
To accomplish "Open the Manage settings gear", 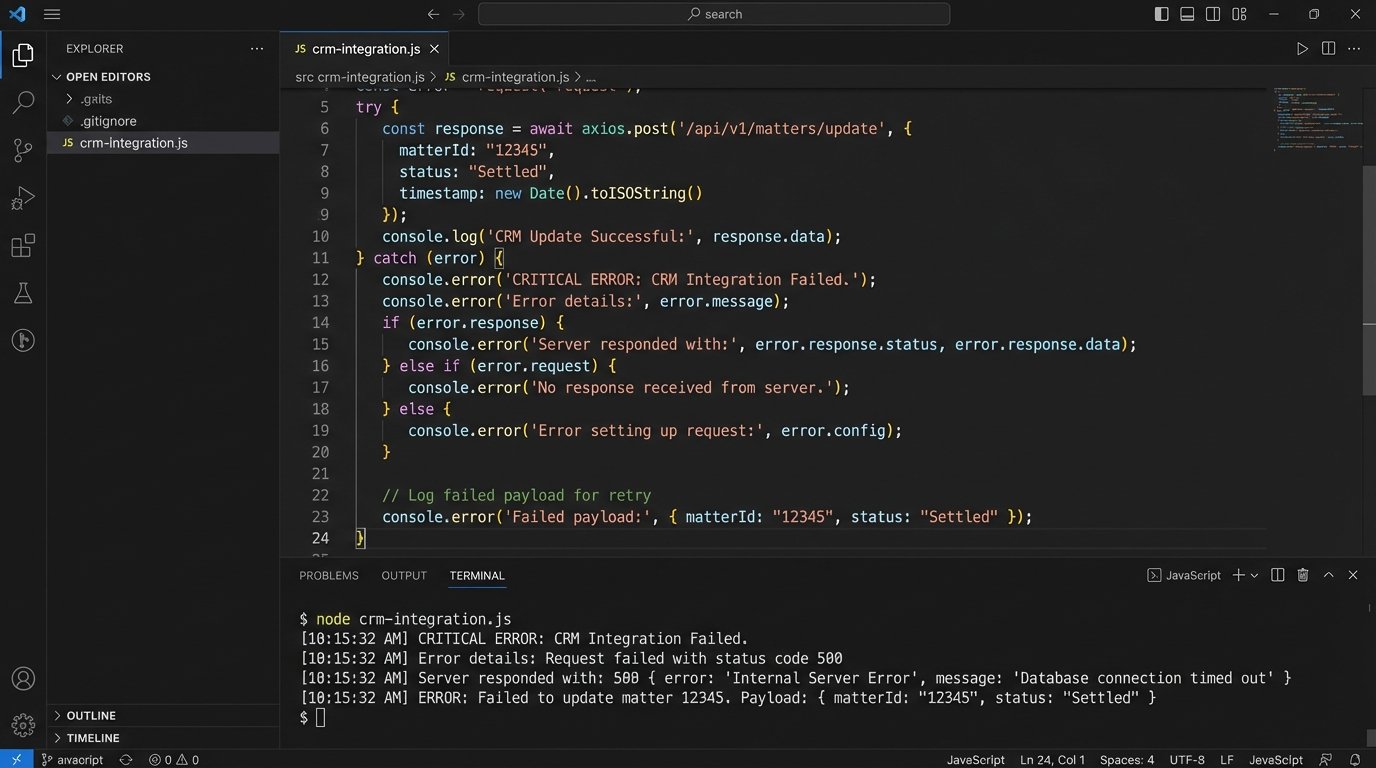I will (23, 725).
